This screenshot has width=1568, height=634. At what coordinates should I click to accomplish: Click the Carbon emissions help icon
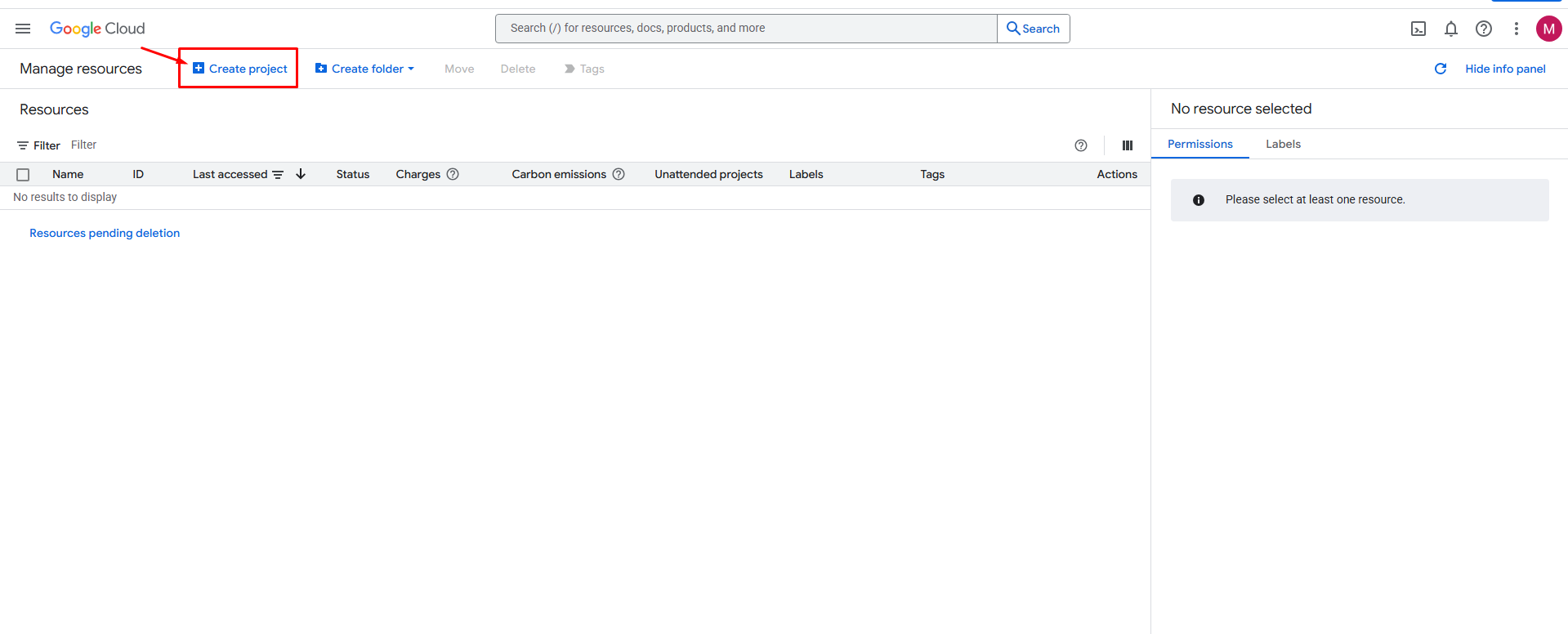point(619,174)
